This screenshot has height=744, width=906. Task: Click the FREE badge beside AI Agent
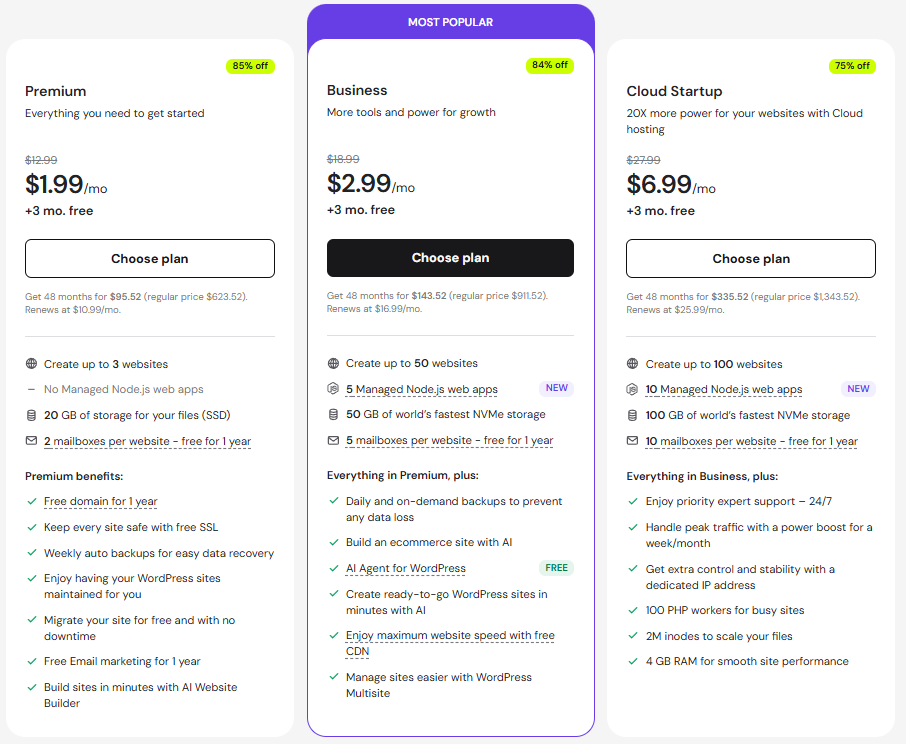point(557,568)
